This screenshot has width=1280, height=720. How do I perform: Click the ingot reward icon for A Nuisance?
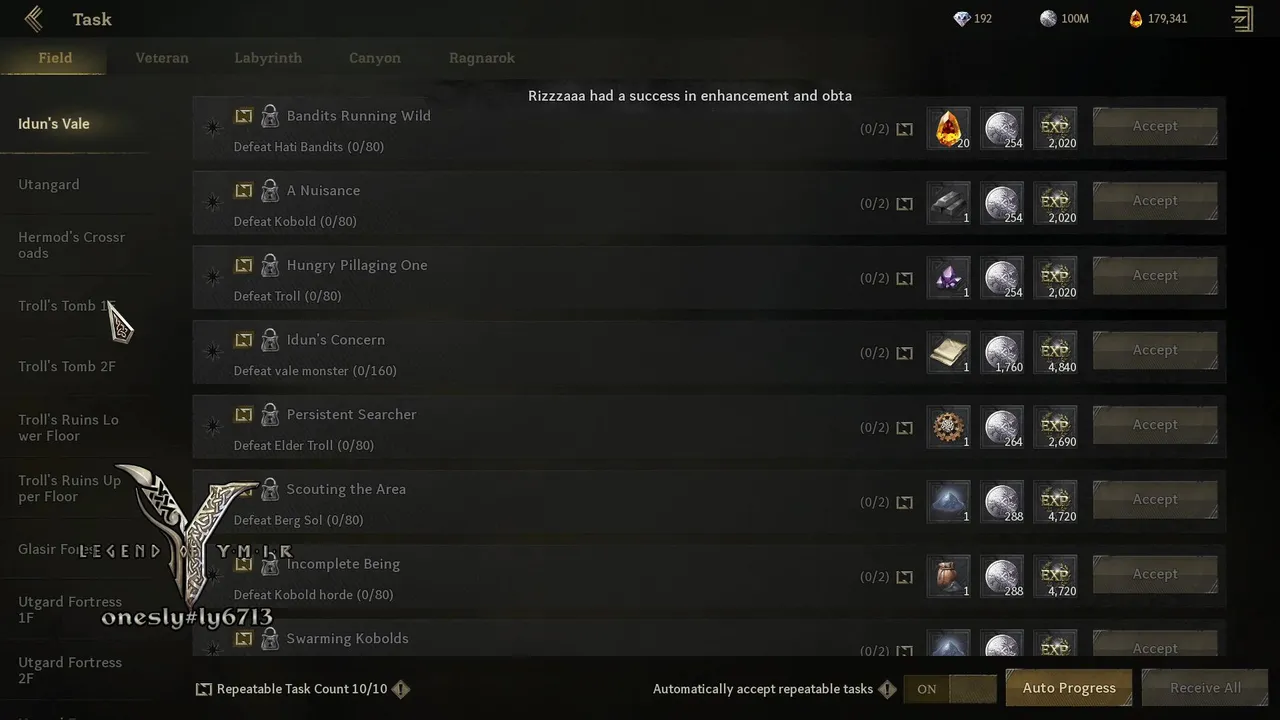(948, 203)
